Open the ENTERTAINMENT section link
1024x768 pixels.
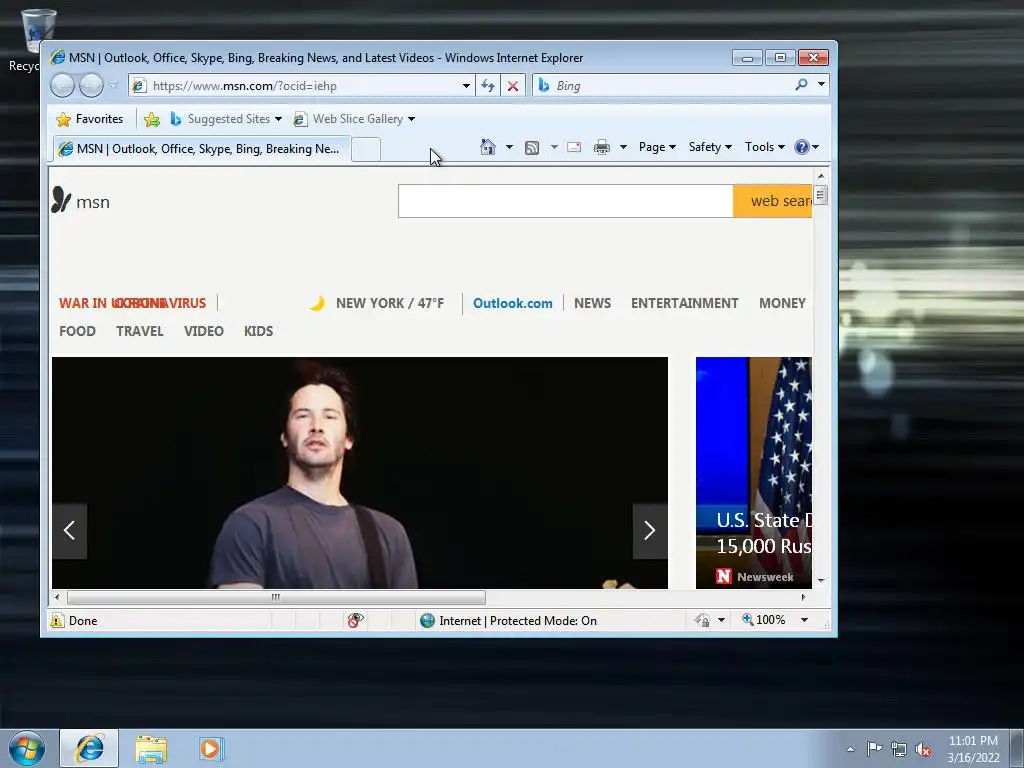tap(684, 303)
